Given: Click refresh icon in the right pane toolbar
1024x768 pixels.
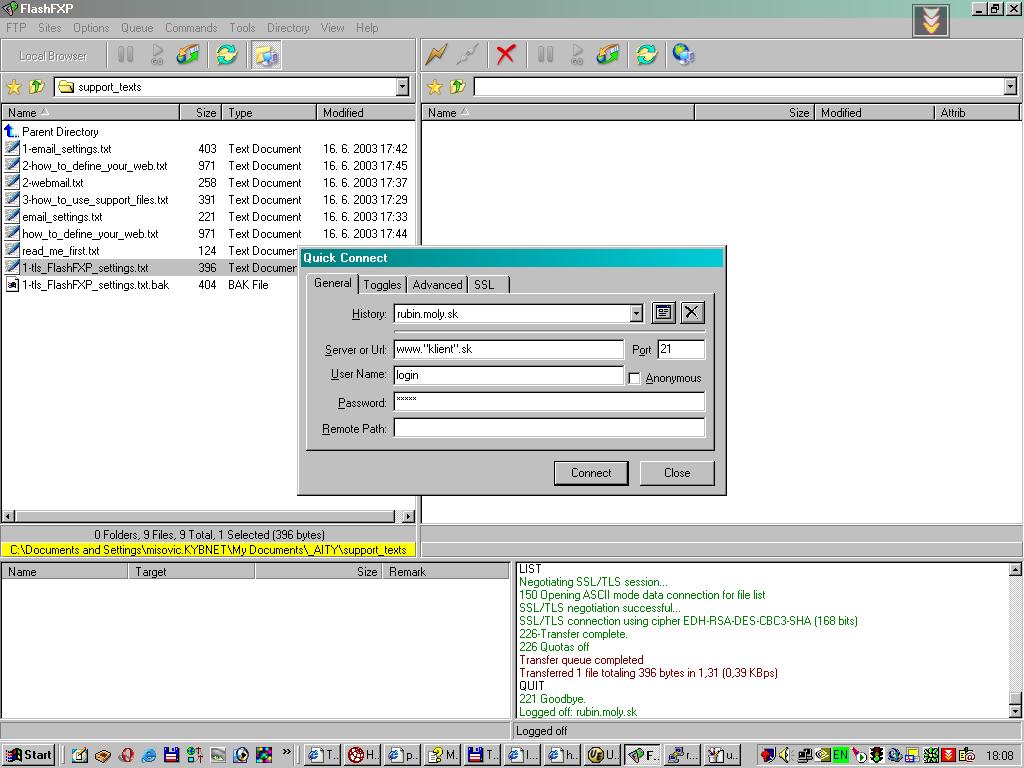Looking at the screenshot, I should click(646, 55).
